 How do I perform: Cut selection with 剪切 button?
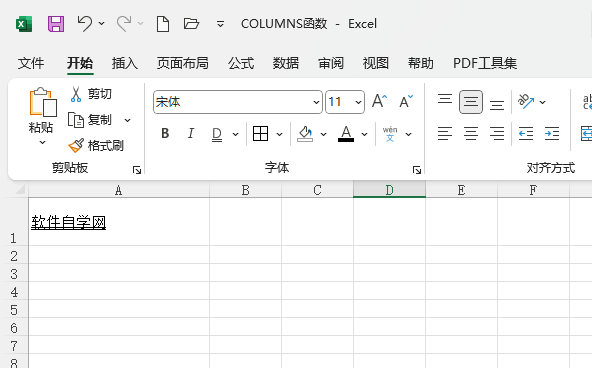coord(91,94)
